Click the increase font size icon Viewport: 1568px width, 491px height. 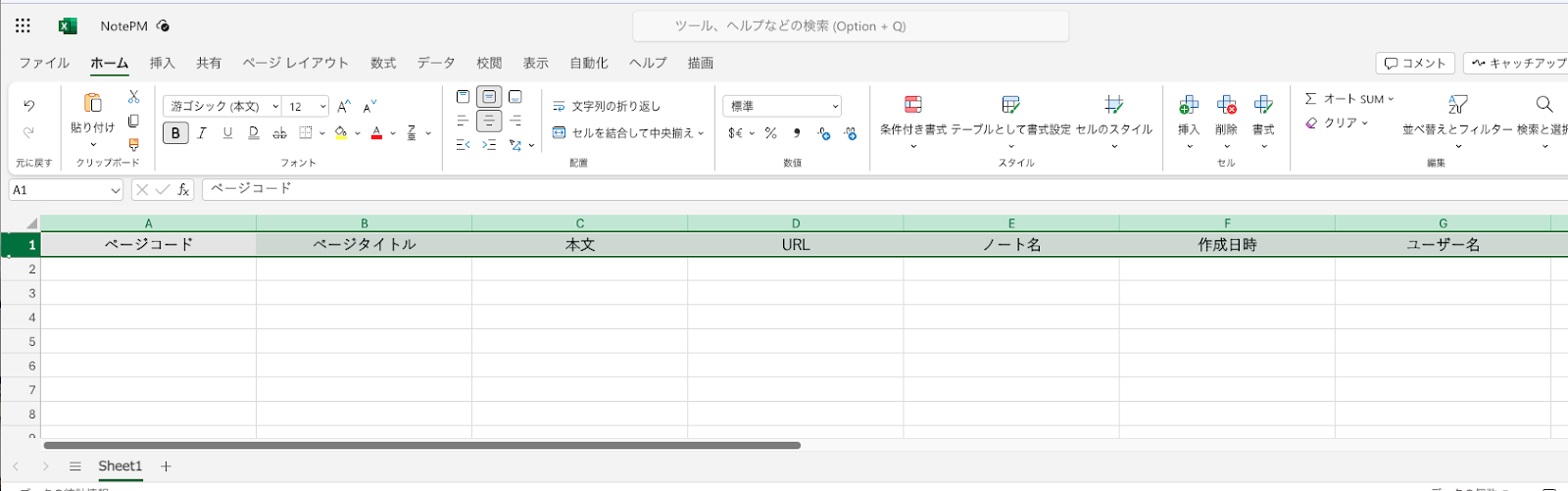(343, 107)
